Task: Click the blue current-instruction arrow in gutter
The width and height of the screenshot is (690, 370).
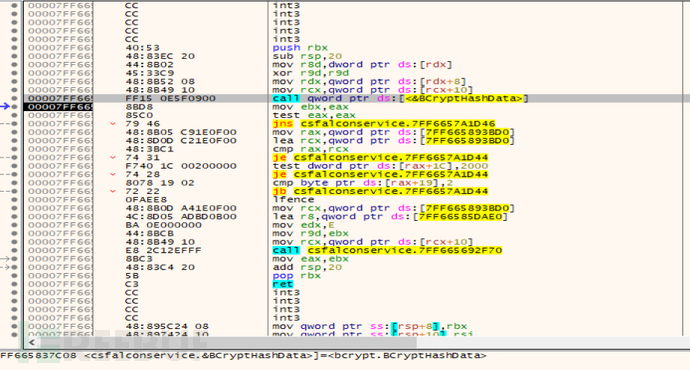Action: pyautogui.click(x=5, y=106)
